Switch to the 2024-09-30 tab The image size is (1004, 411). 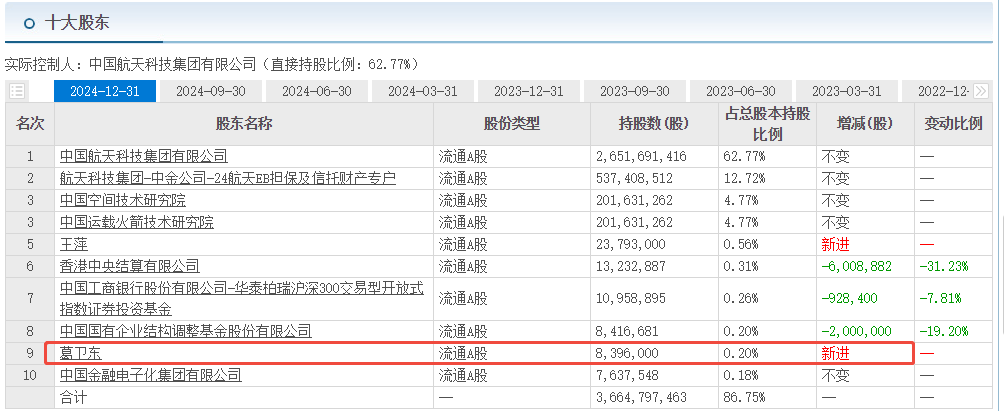(x=211, y=91)
